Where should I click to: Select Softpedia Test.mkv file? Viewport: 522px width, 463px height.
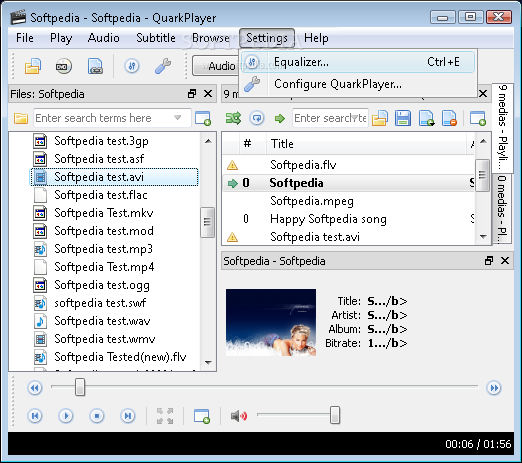tap(104, 213)
